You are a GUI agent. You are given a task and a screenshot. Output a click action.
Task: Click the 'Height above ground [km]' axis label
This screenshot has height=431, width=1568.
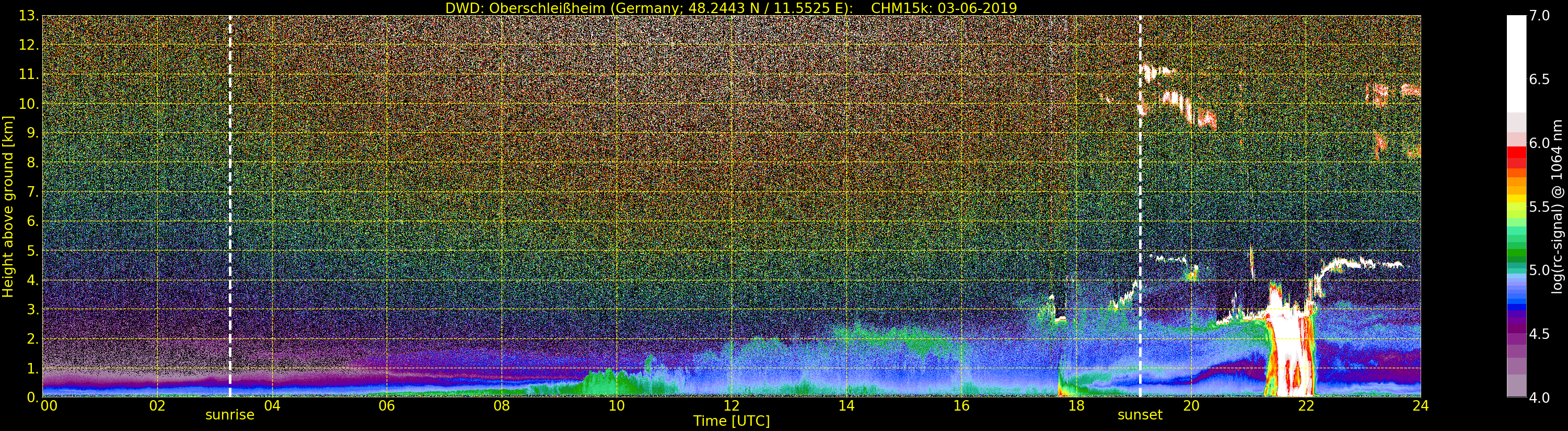coord(8,207)
